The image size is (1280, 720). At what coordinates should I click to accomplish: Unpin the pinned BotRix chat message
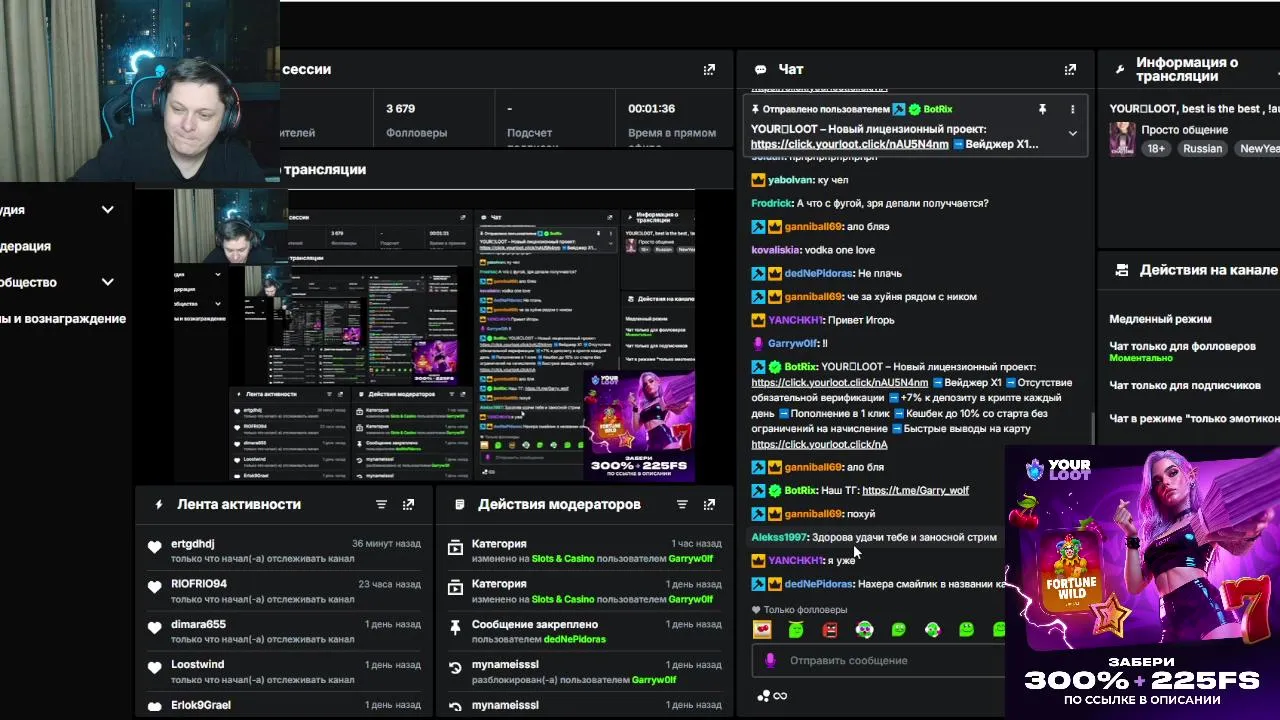(1042, 109)
